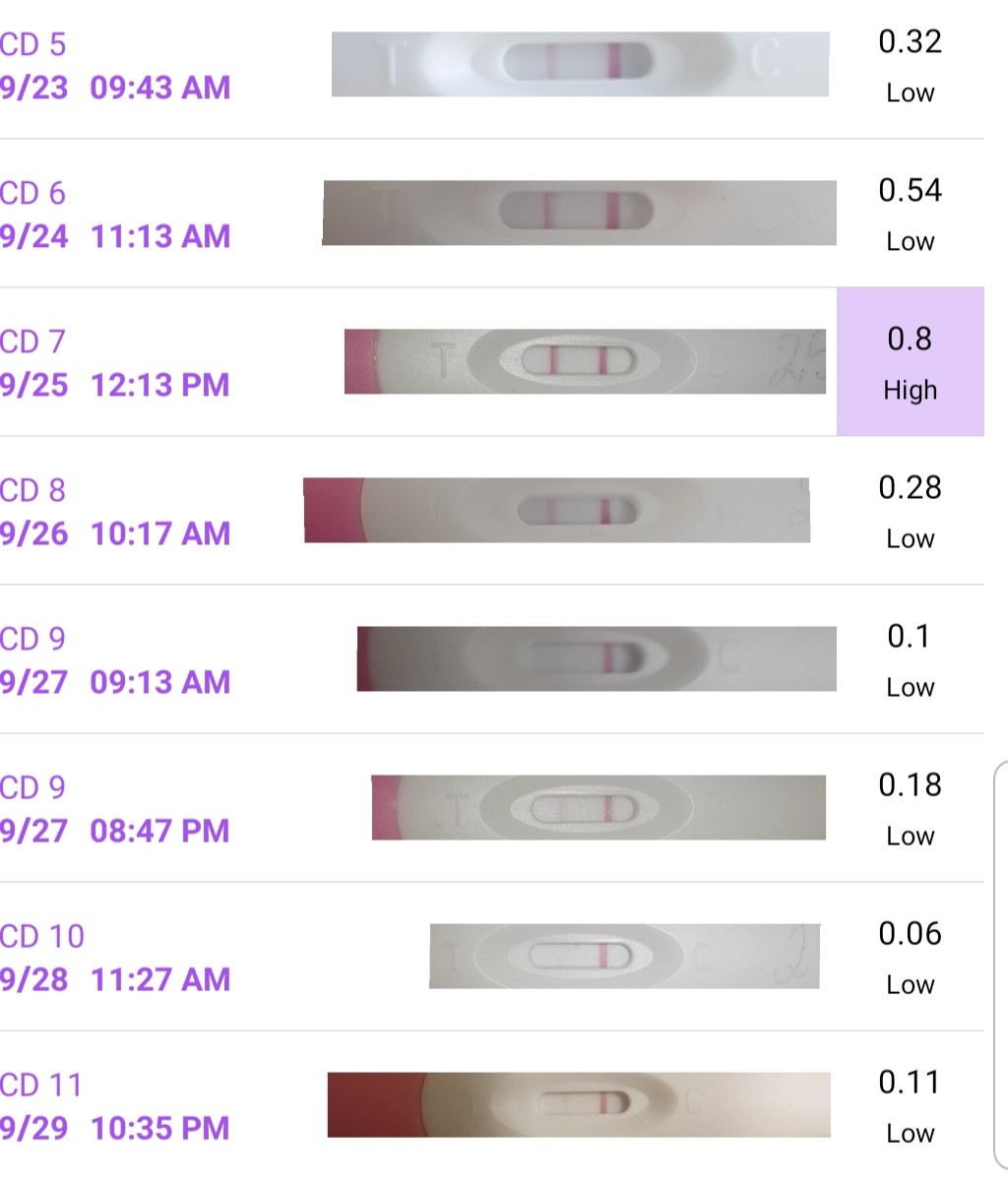Select the 0.18 Low ratio result
Viewport: 1008px width, 1182px height.
pyautogui.click(x=910, y=808)
